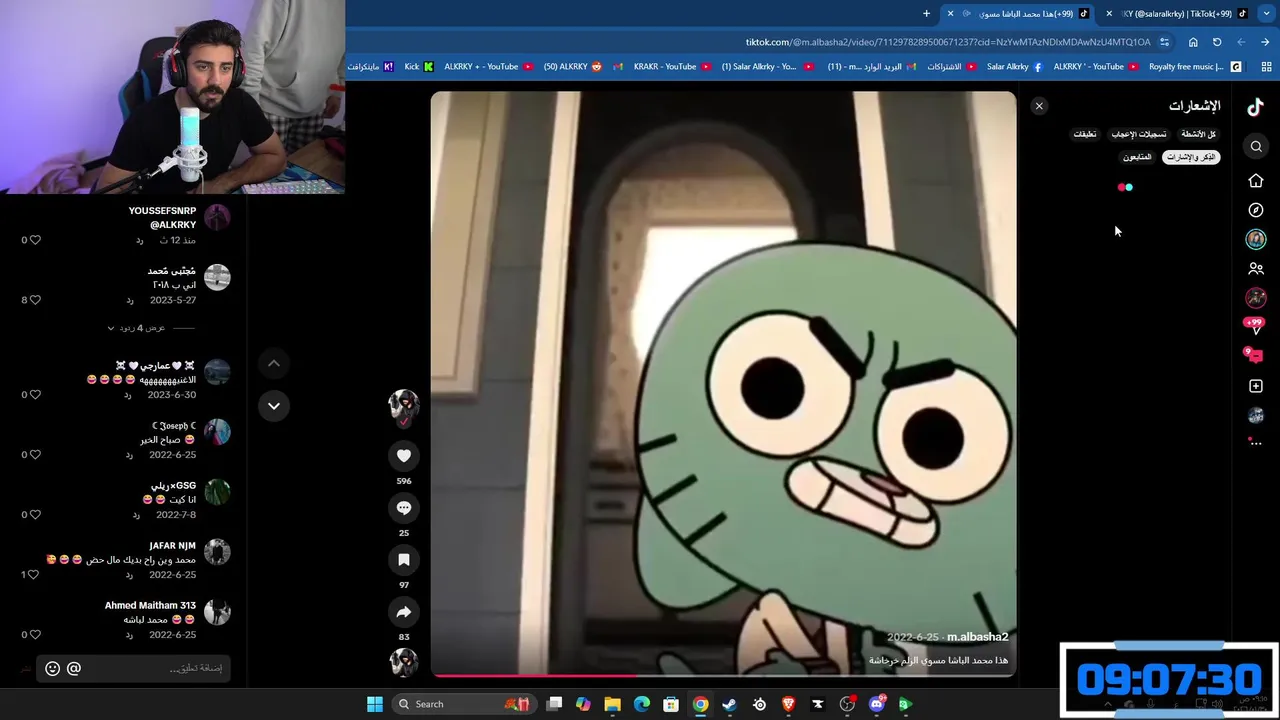Click the add comment input field
Viewport: 1280px width, 720px height.
point(135,668)
